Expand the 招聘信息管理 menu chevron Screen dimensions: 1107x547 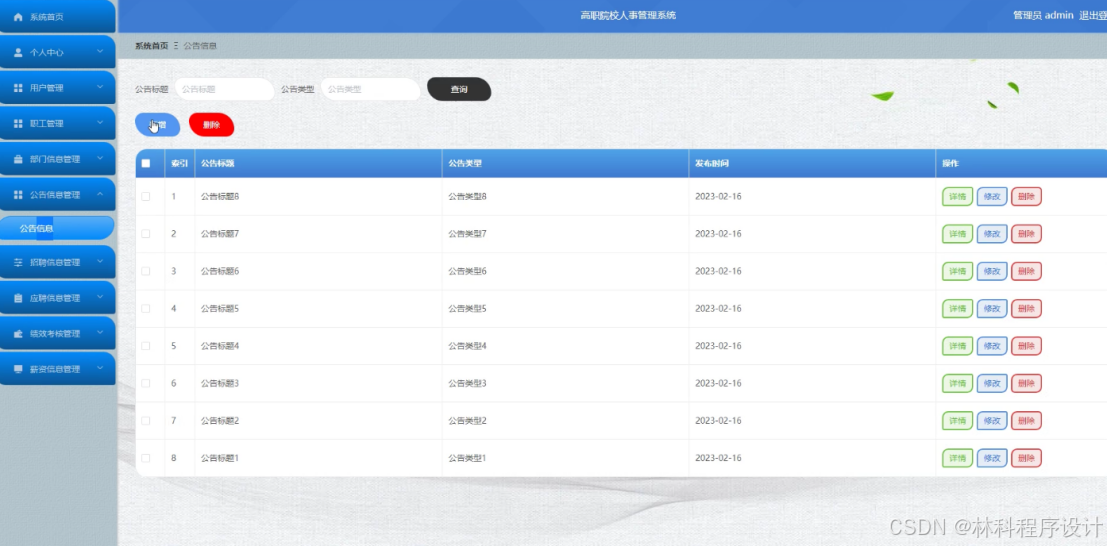click(100, 262)
